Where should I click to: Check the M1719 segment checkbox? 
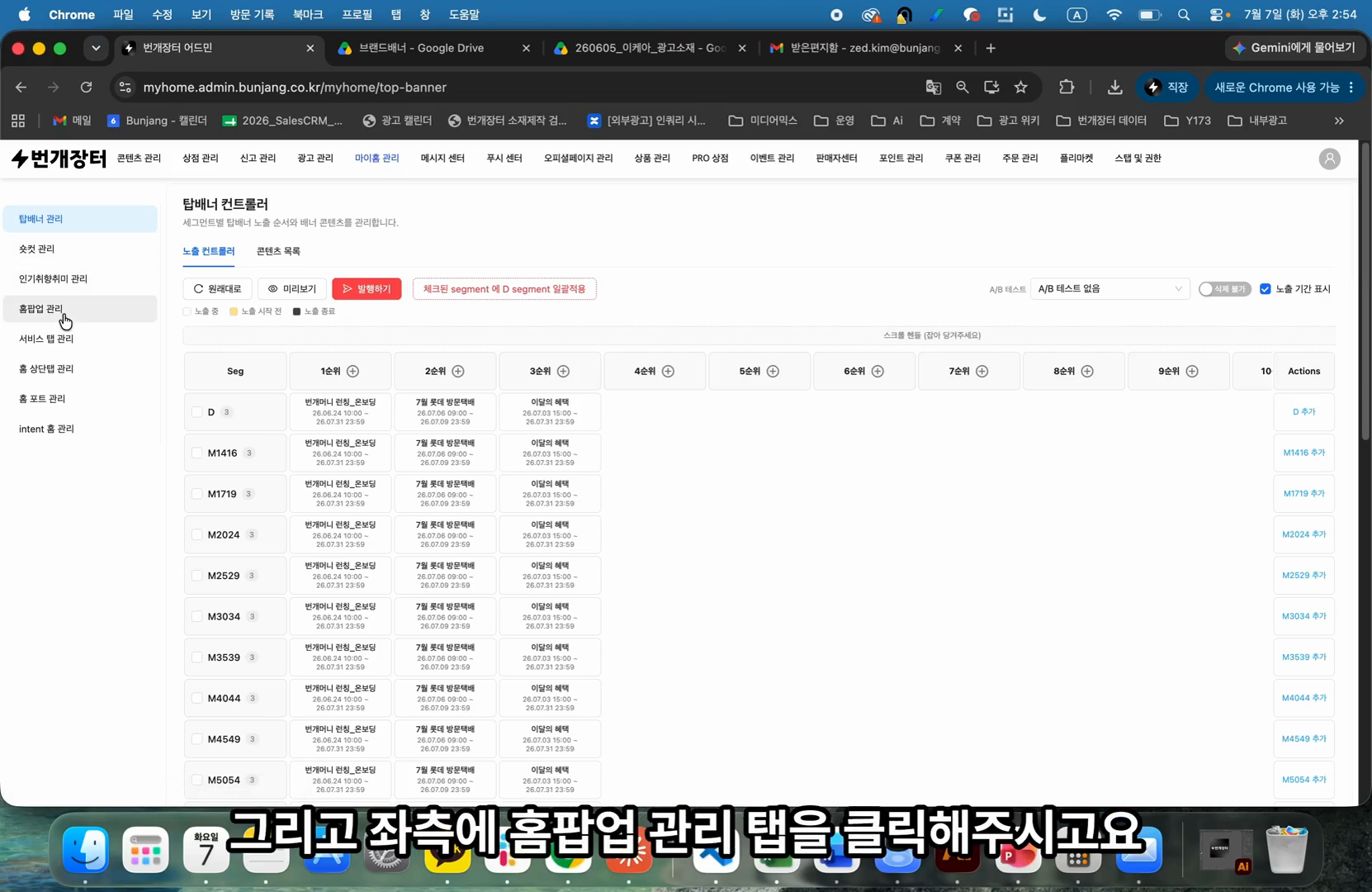tap(196, 494)
